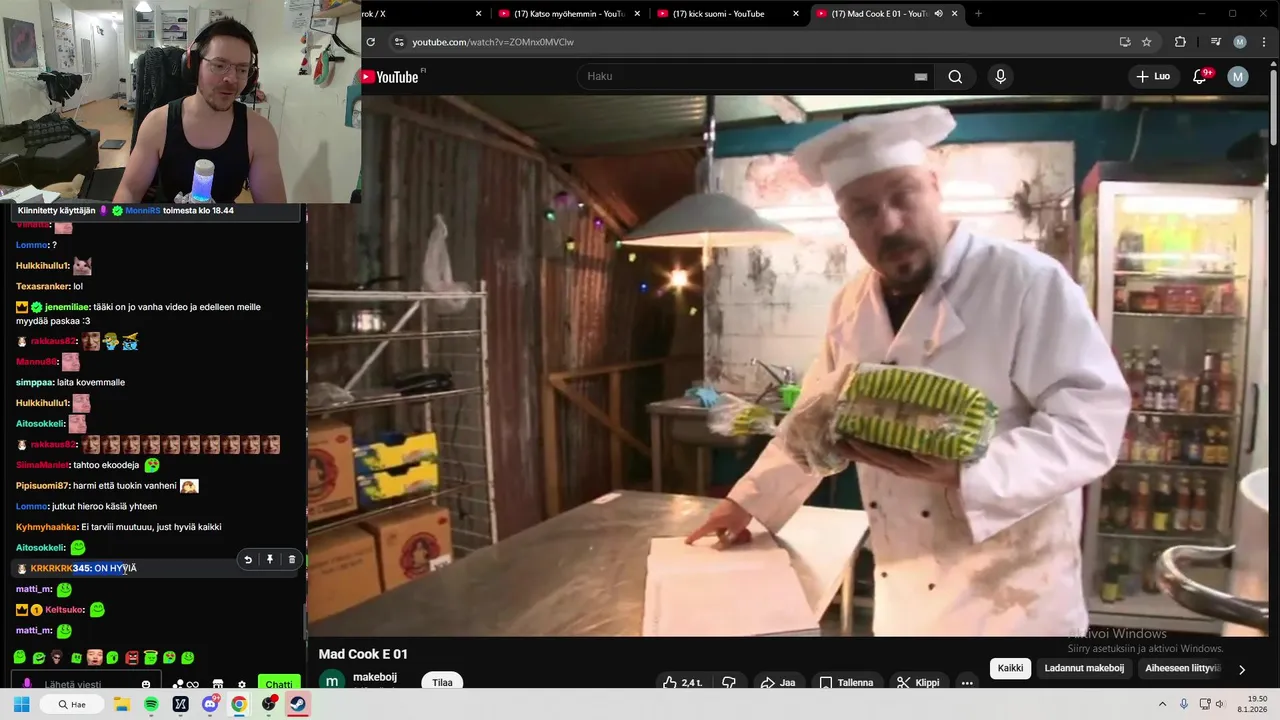Open chat settings gear icon

click(241, 685)
